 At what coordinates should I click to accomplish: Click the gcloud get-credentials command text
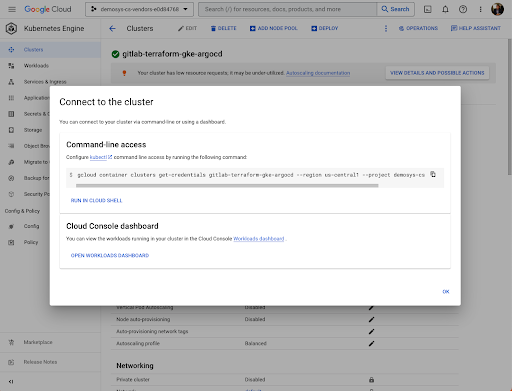(251, 175)
